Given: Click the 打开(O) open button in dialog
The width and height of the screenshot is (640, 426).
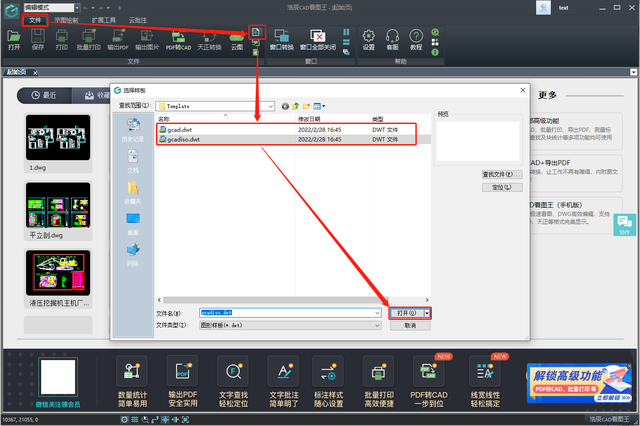Looking at the screenshot, I should (x=407, y=313).
